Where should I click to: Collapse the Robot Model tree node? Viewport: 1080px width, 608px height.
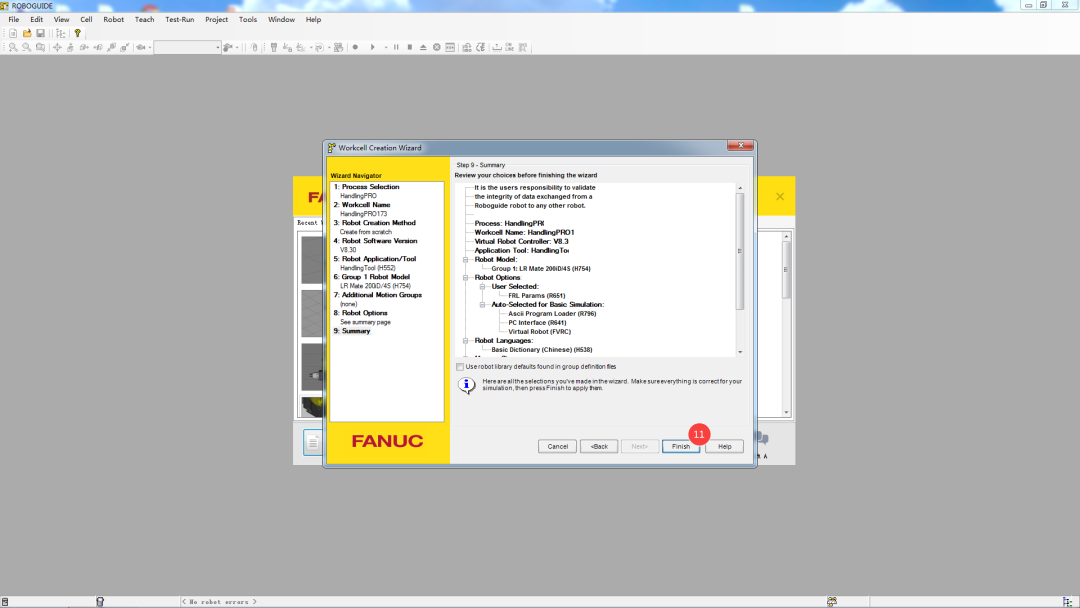[x=466, y=260]
